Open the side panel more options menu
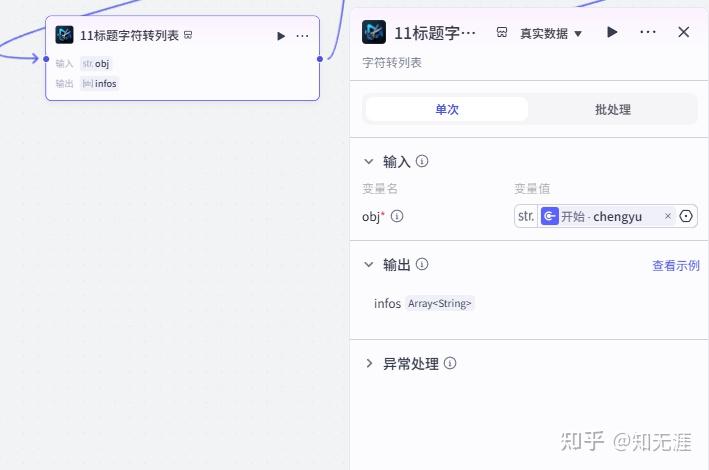 coord(648,32)
